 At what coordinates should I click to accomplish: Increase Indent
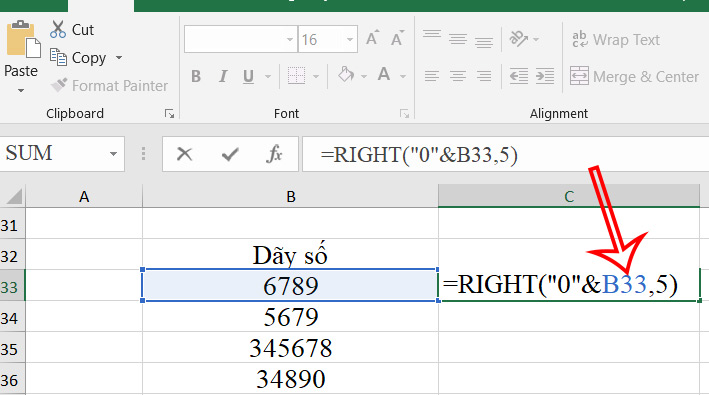(x=545, y=76)
